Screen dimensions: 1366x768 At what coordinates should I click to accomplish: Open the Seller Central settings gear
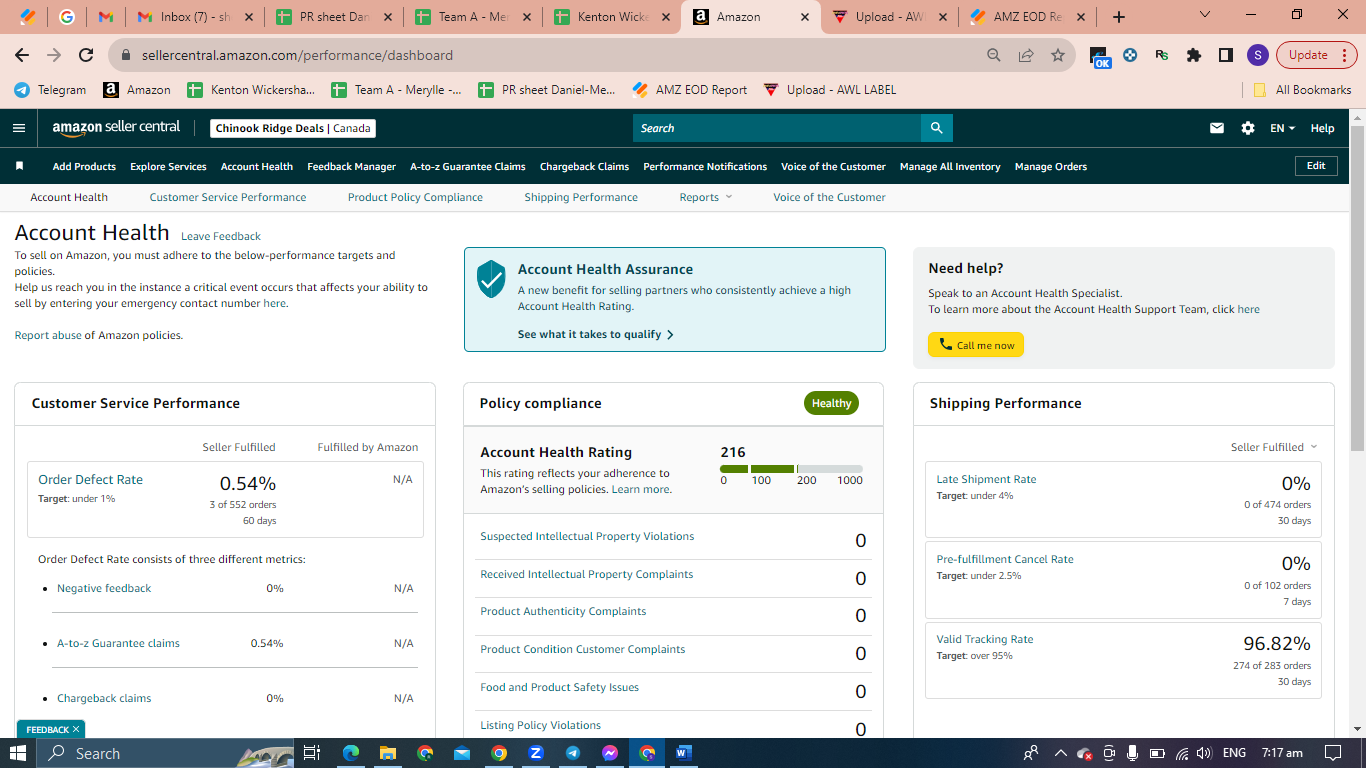coord(1248,128)
